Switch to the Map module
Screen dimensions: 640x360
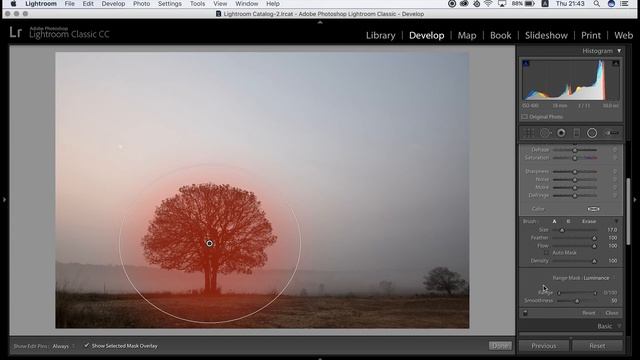467,36
